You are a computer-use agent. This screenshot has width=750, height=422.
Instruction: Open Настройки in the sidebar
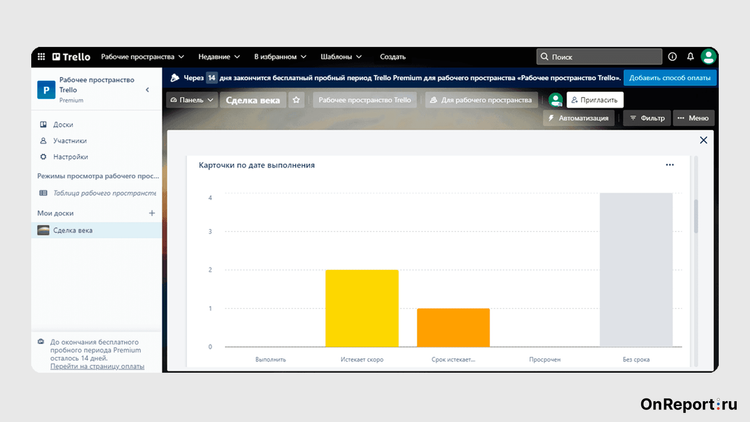(69, 157)
